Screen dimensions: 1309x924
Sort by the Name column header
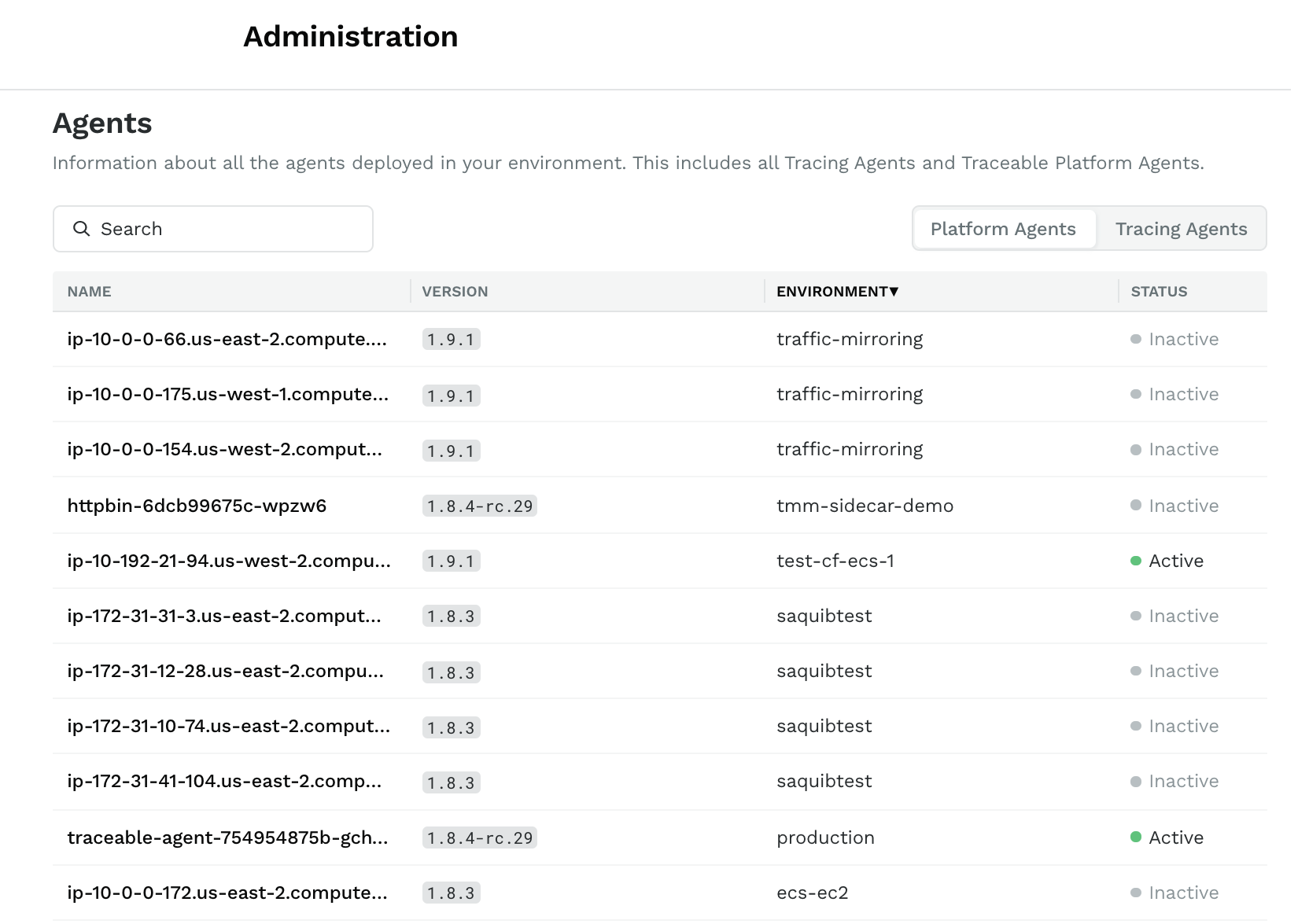89,292
